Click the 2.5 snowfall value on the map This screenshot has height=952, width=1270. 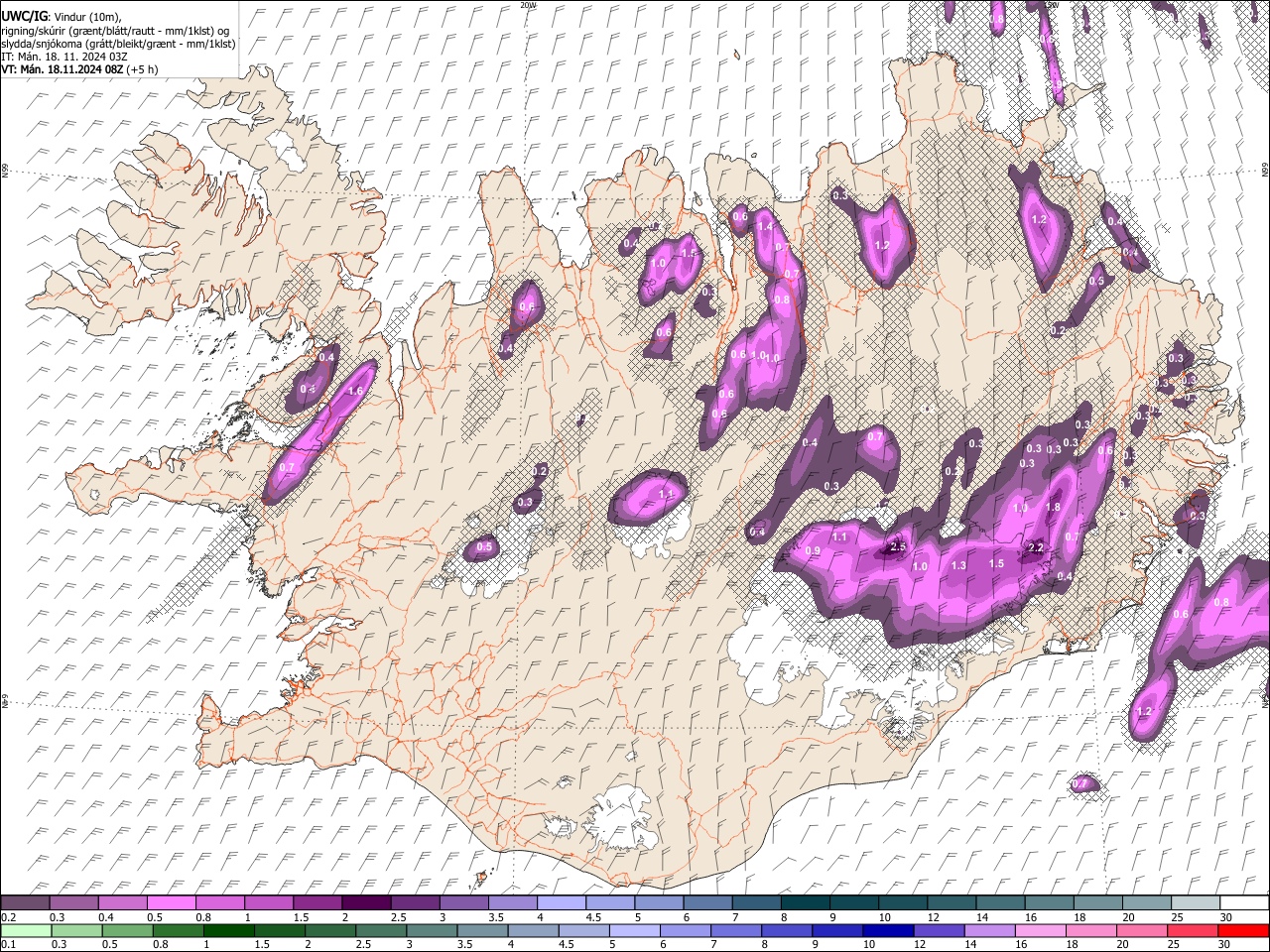899,546
